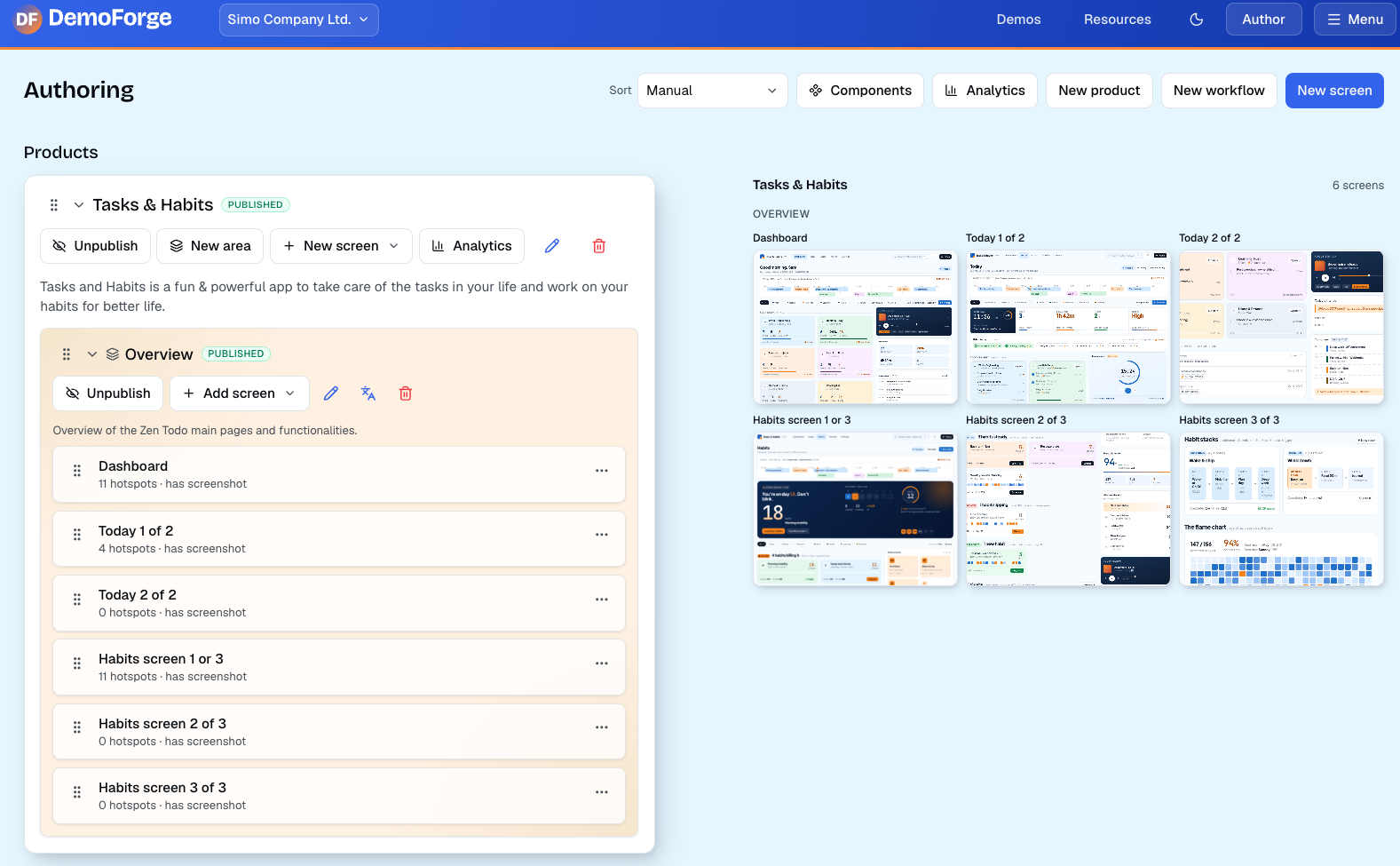Open the Add screen dropdown
The image size is (1400, 866).
[240, 393]
